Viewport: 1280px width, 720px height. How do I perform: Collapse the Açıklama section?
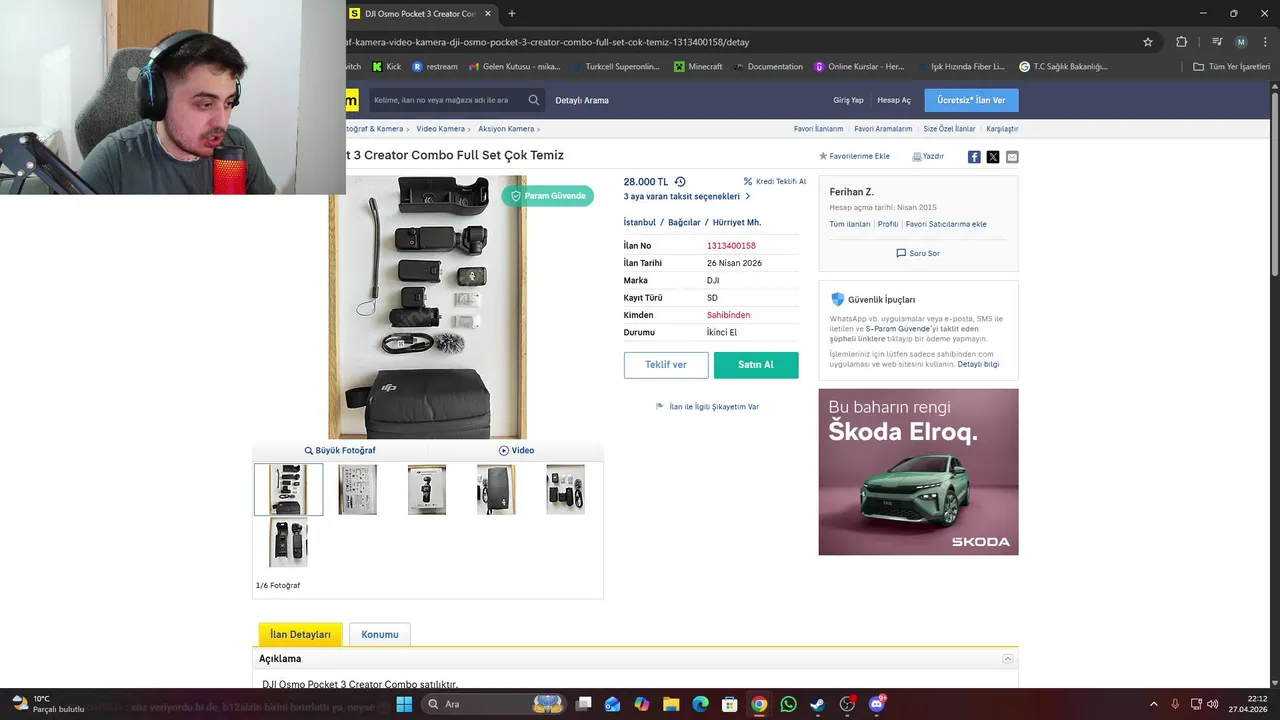click(x=1008, y=659)
